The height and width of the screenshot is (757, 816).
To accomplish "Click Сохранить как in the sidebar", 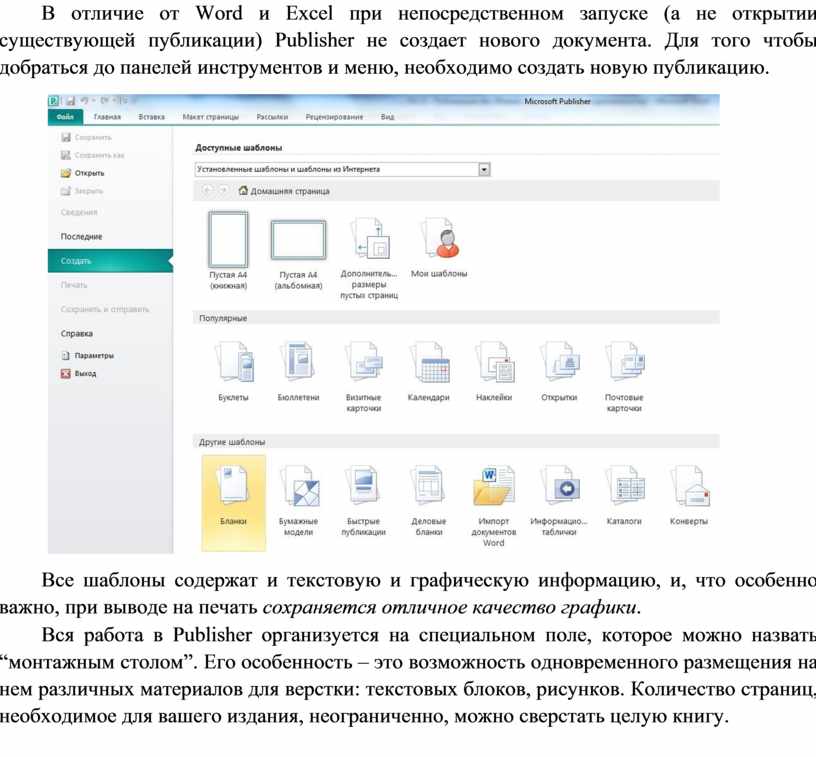I will coord(93,155).
